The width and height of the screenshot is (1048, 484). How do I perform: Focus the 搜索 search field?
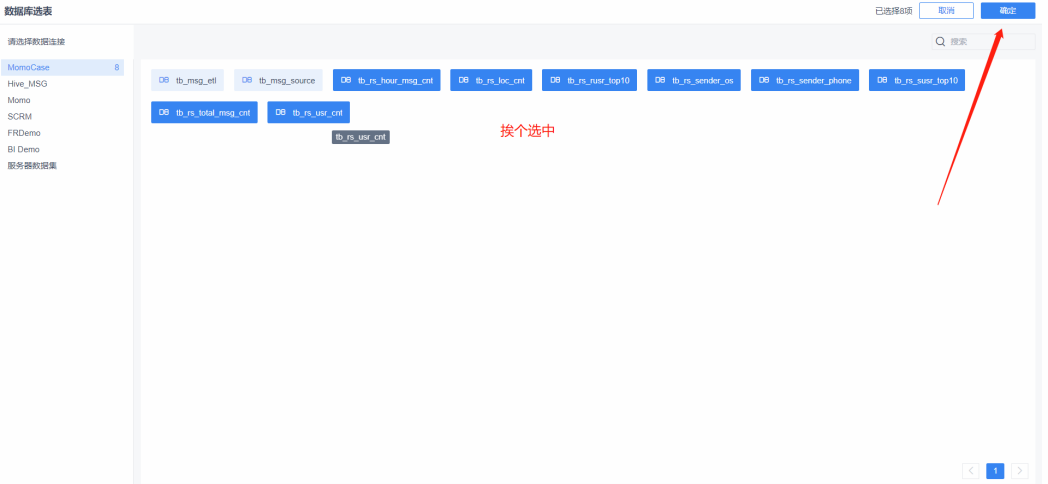[x=984, y=41]
